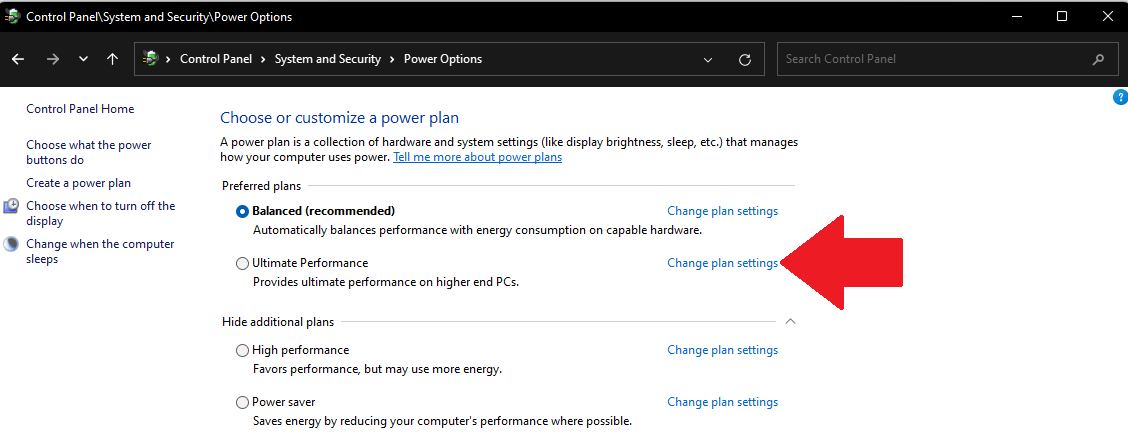Open Tell me more about power plans
Image resolution: width=1128 pixels, height=446 pixels.
tap(478, 157)
